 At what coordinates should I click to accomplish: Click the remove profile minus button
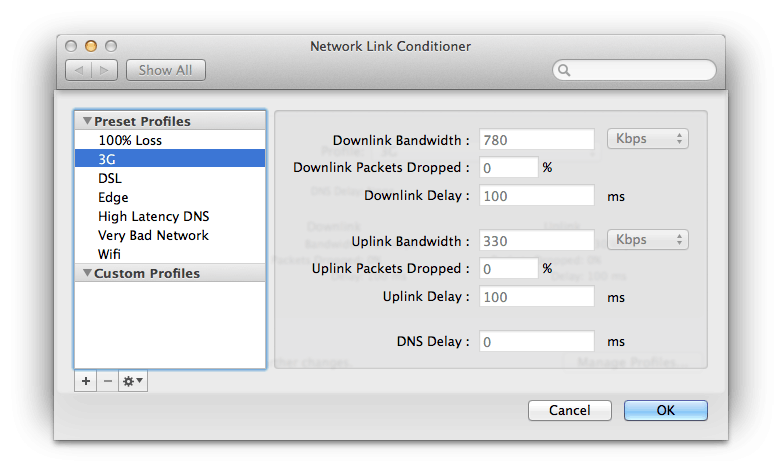[109, 381]
